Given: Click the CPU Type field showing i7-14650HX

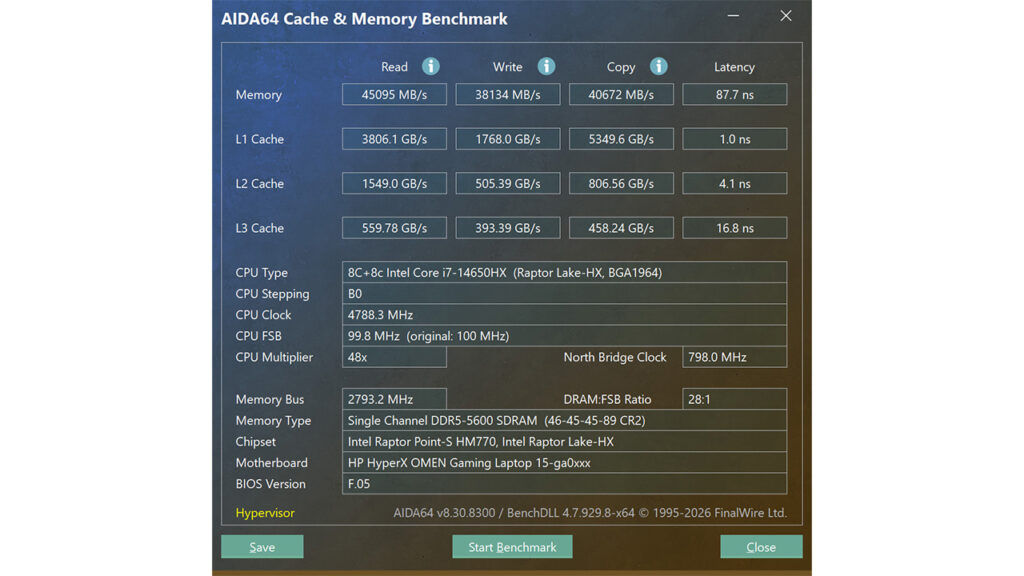Looking at the screenshot, I should click(x=564, y=272).
